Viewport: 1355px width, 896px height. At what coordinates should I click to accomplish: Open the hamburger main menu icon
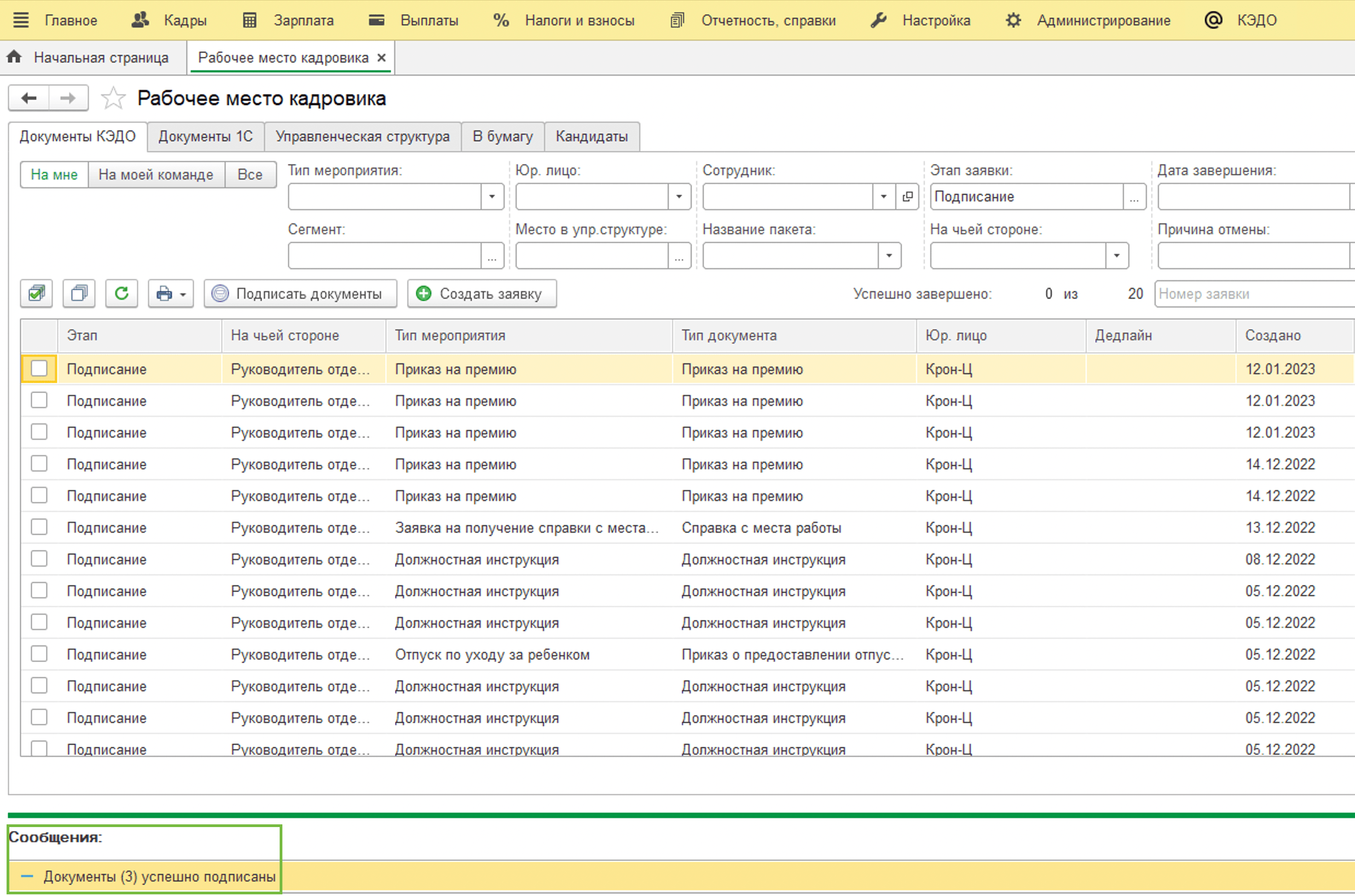point(21,20)
